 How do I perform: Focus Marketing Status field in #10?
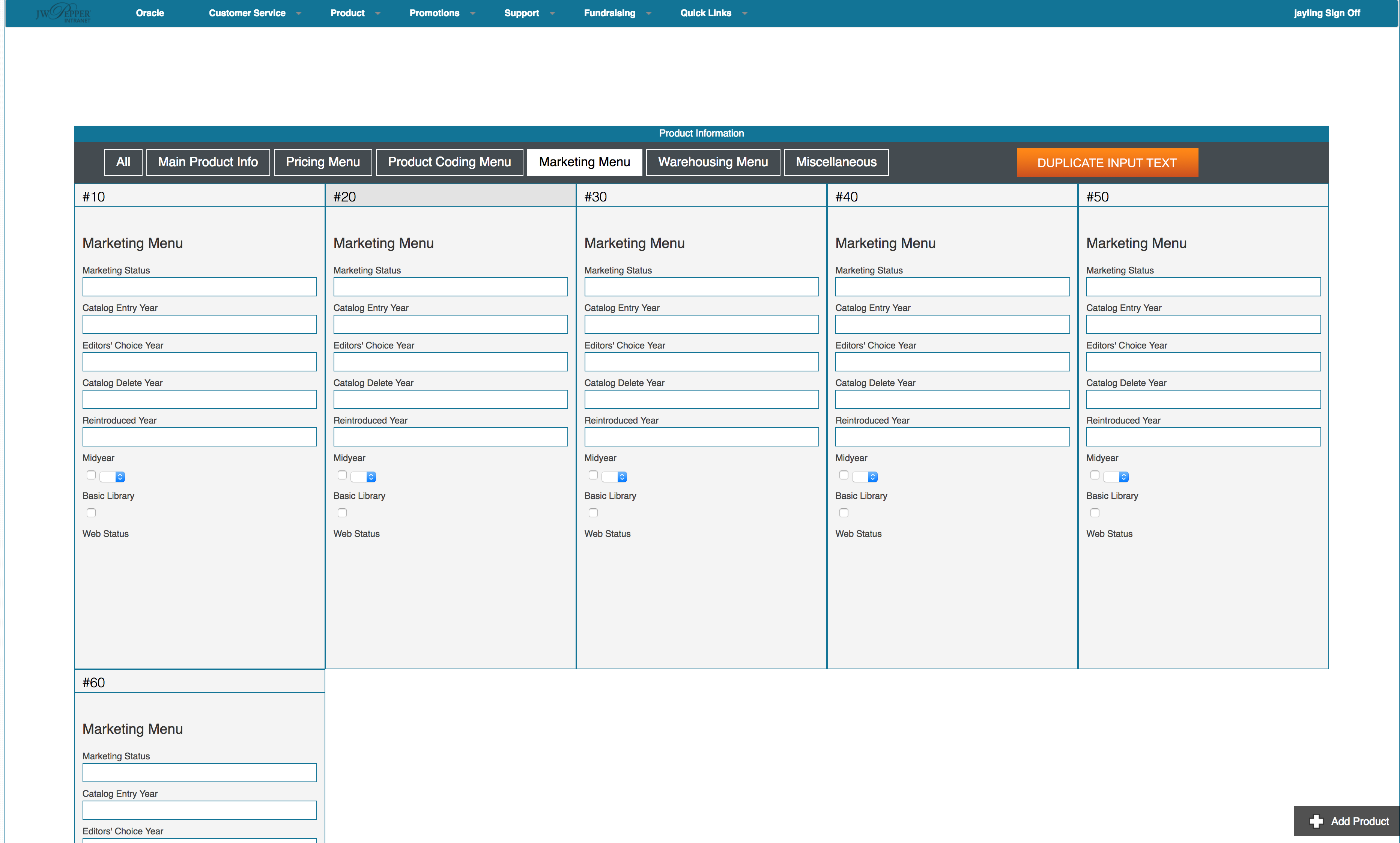pyautogui.click(x=199, y=287)
